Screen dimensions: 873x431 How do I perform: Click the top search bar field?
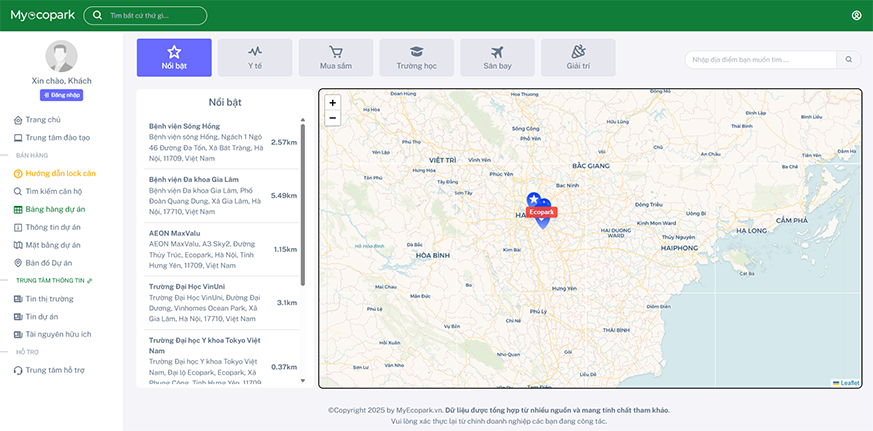coord(150,16)
